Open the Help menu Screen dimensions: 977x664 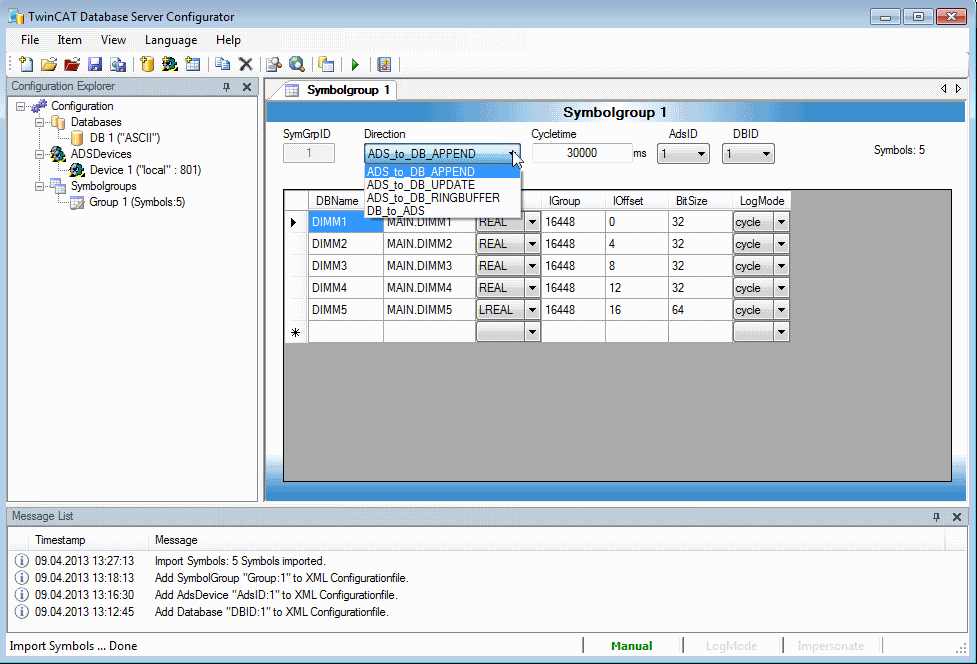228,40
